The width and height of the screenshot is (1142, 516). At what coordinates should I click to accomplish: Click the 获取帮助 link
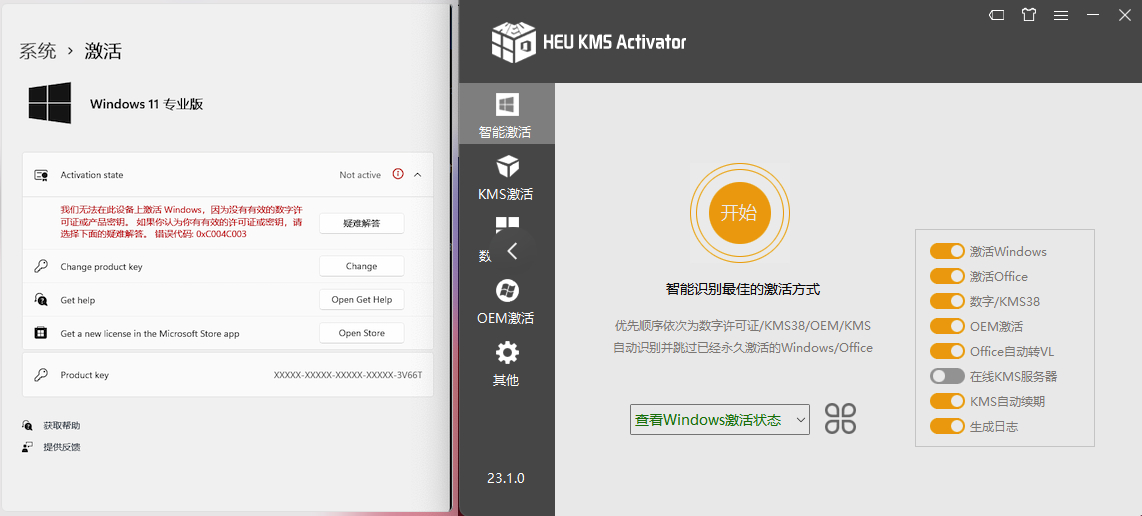click(61, 426)
